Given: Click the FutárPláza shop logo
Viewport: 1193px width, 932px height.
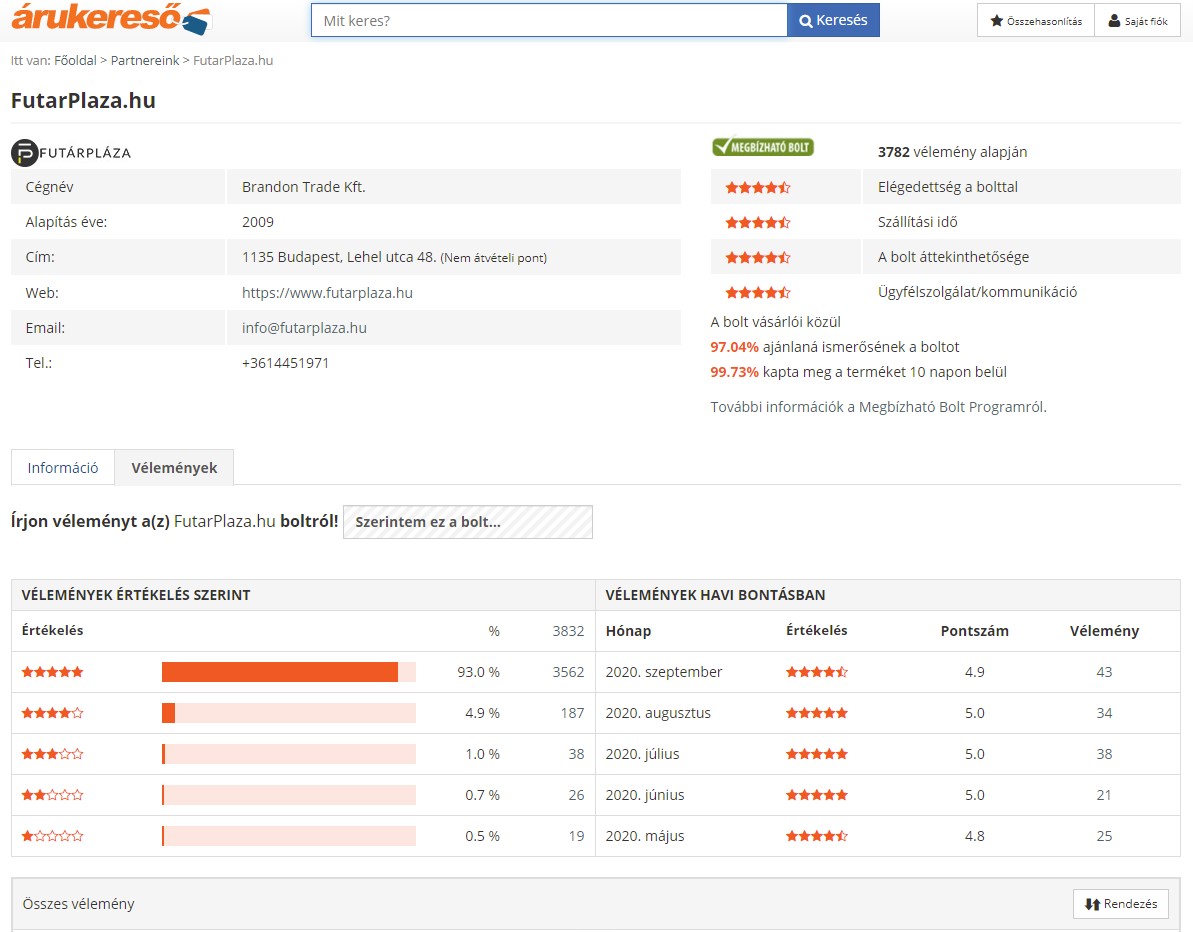Looking at the screenshot, I should (71, 152).
